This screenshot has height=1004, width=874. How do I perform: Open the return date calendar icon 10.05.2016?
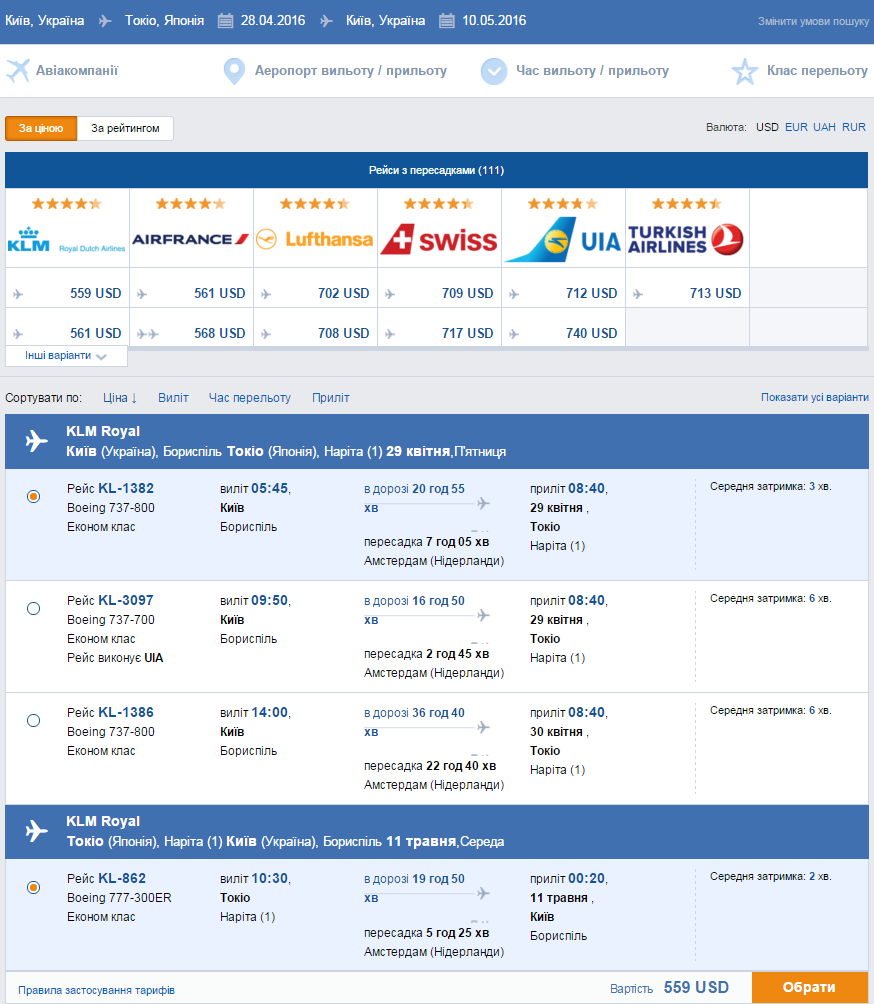[447, 20]
